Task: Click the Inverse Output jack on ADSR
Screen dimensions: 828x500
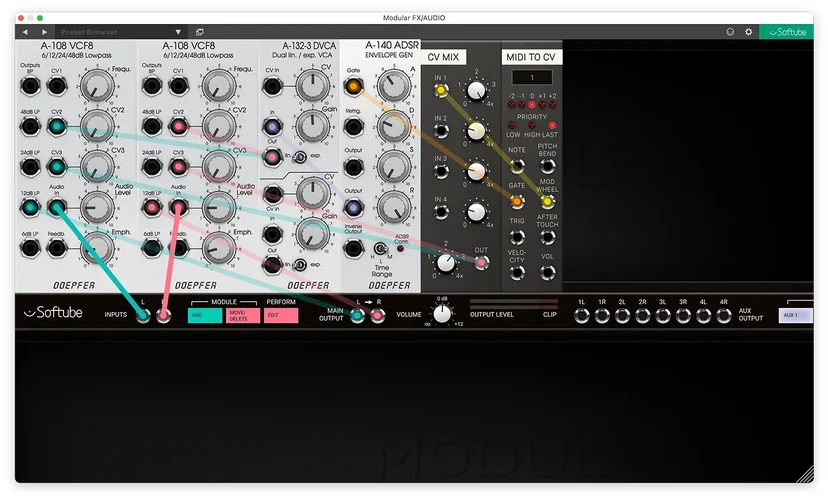Action: (353, 248)
